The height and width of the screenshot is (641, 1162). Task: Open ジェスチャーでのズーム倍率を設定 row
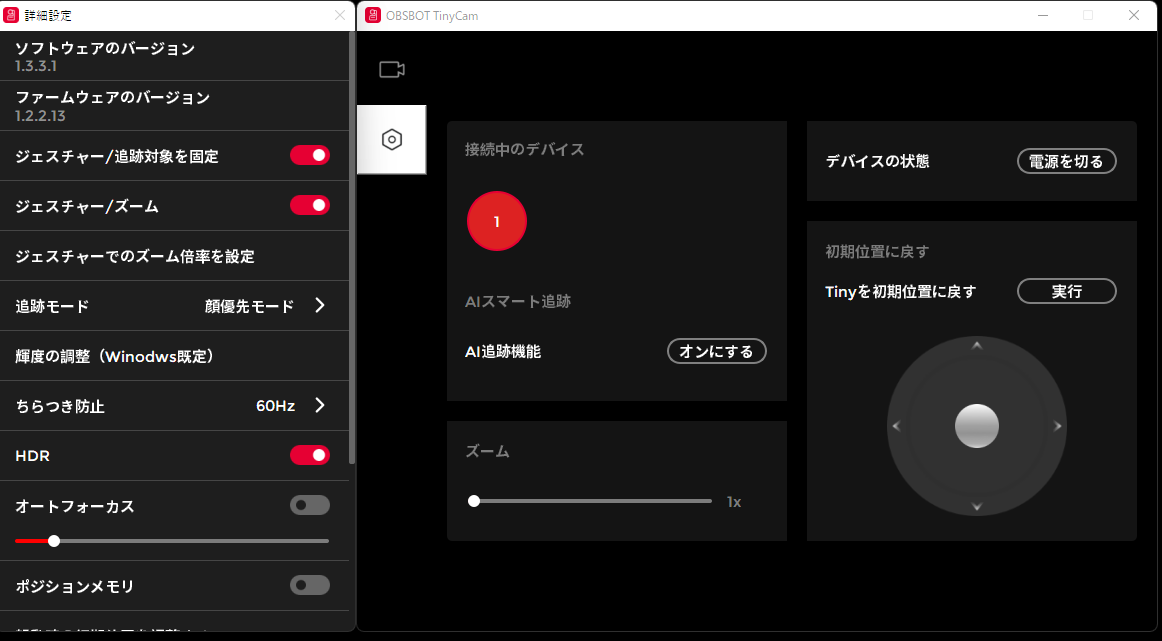tap(174, 256)
